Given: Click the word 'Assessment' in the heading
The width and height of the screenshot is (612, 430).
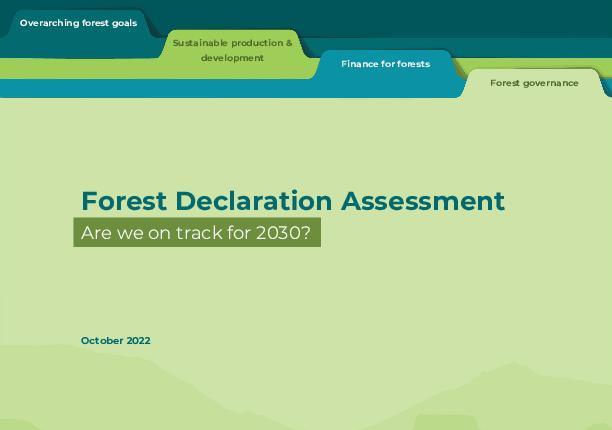Looking at the screenshot, I should point(423,201).
